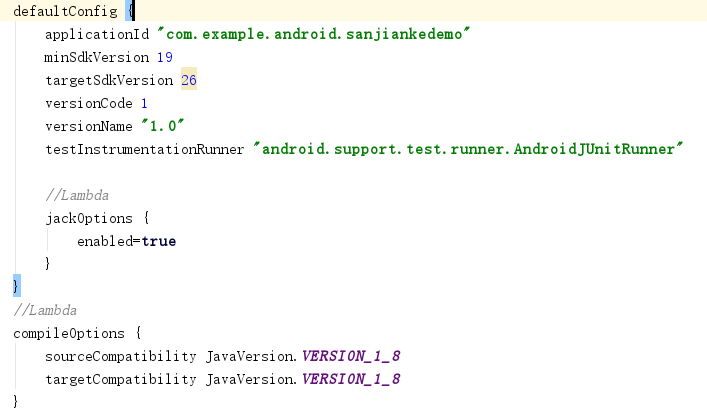Click the sourceCompatibility property

120,356
